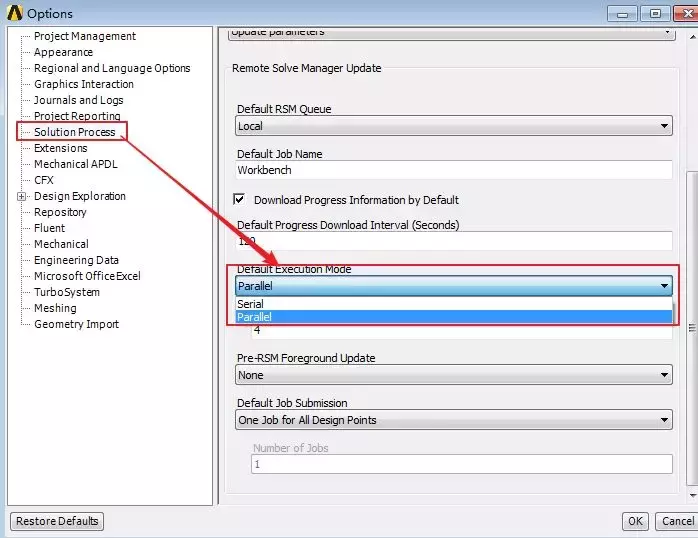Select Project Management in options tree
This screenshot has width=698, height=538.
coord(85,36)
